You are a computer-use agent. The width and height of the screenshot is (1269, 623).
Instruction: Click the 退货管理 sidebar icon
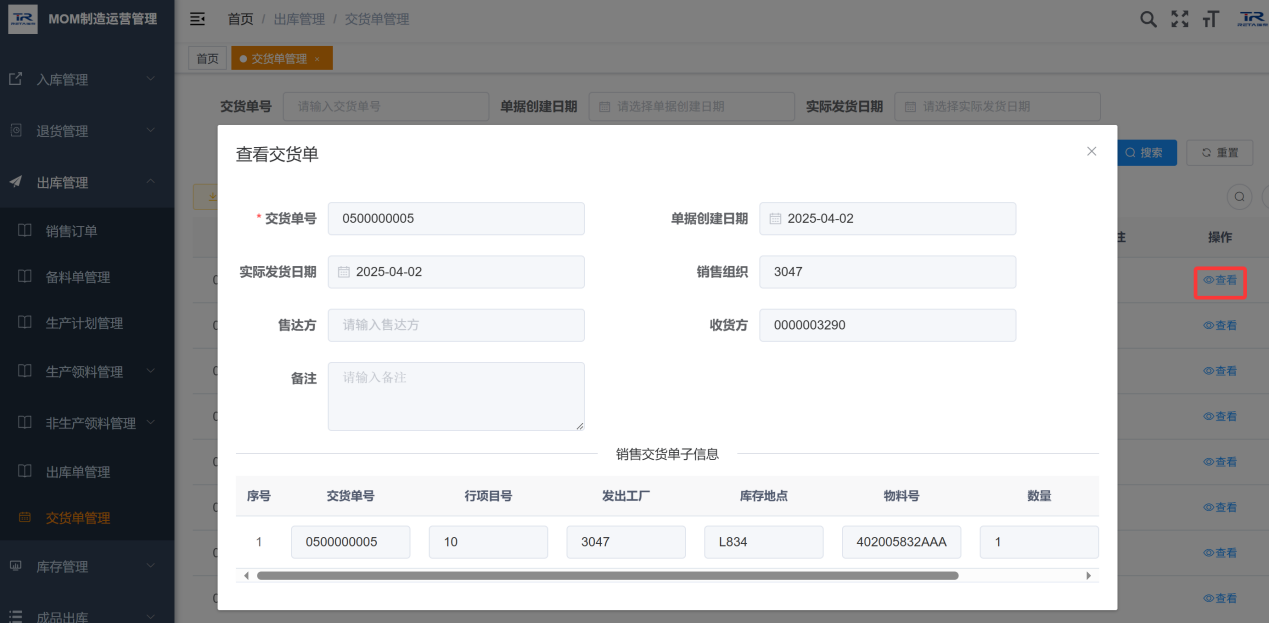[16, 130]
